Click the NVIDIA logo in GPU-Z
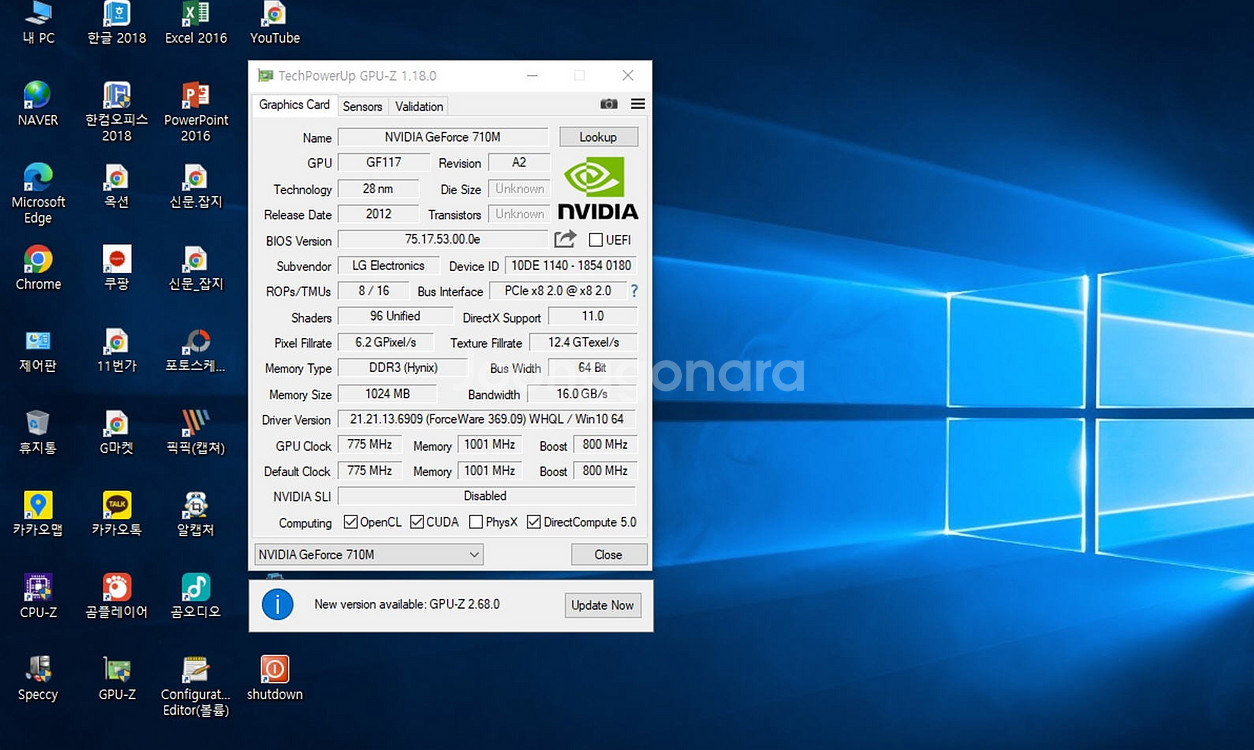This screenshot has height=750, width=1254. pyautogui.click(x=598, y=188)
